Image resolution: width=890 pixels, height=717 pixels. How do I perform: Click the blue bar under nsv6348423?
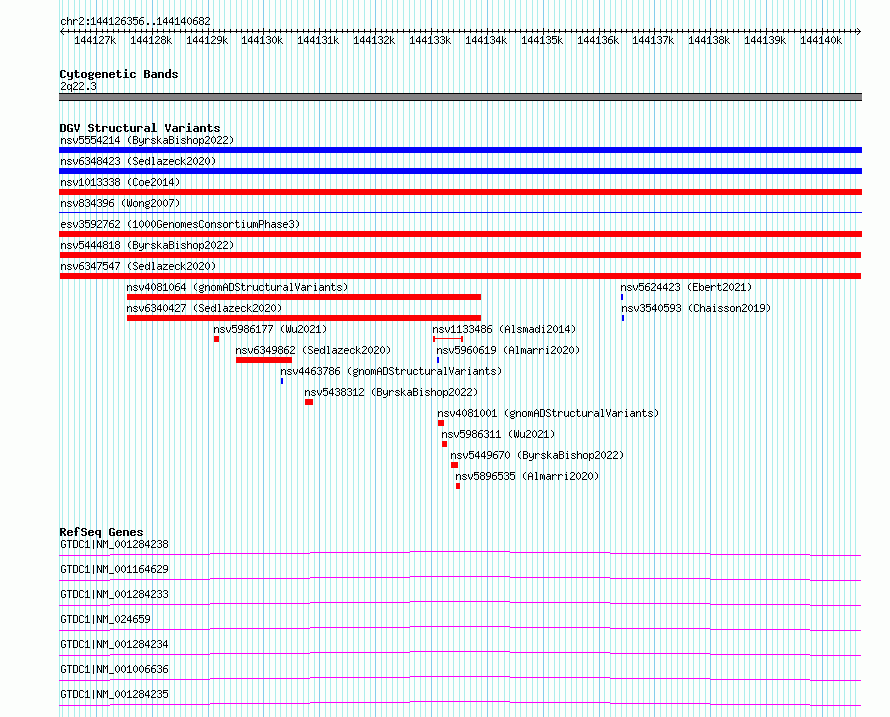coord(460,171)
